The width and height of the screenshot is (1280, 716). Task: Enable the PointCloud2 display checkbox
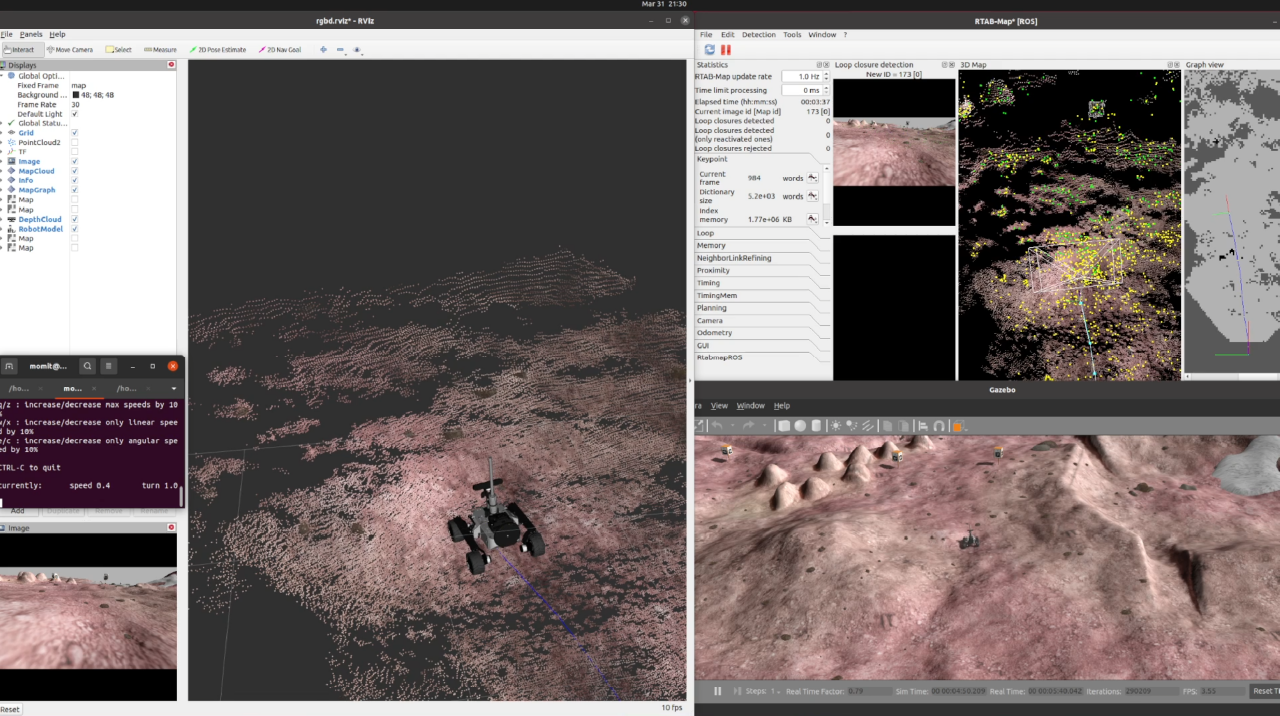click(74, 142)
